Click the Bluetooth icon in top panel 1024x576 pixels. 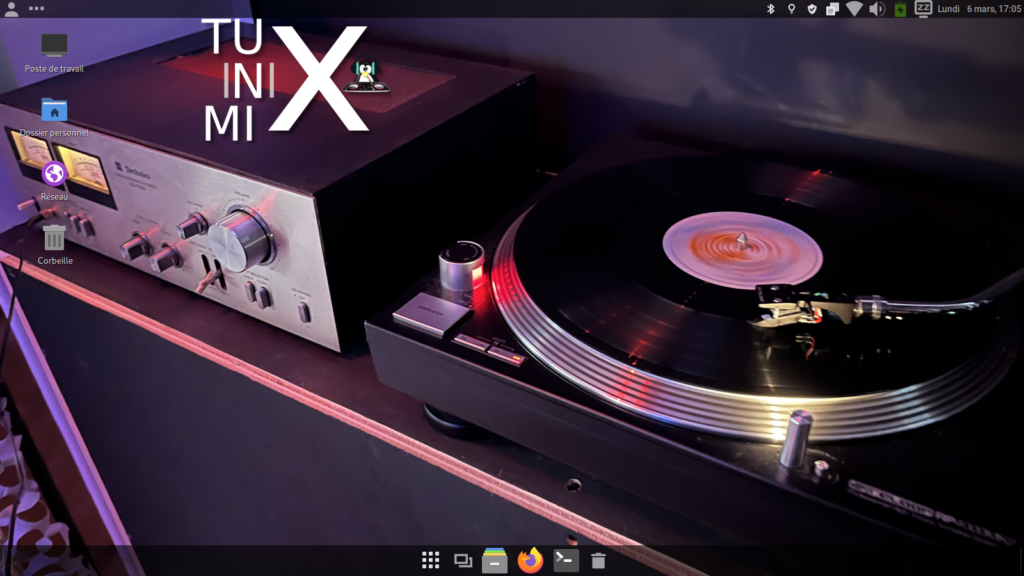coord(770,9)
